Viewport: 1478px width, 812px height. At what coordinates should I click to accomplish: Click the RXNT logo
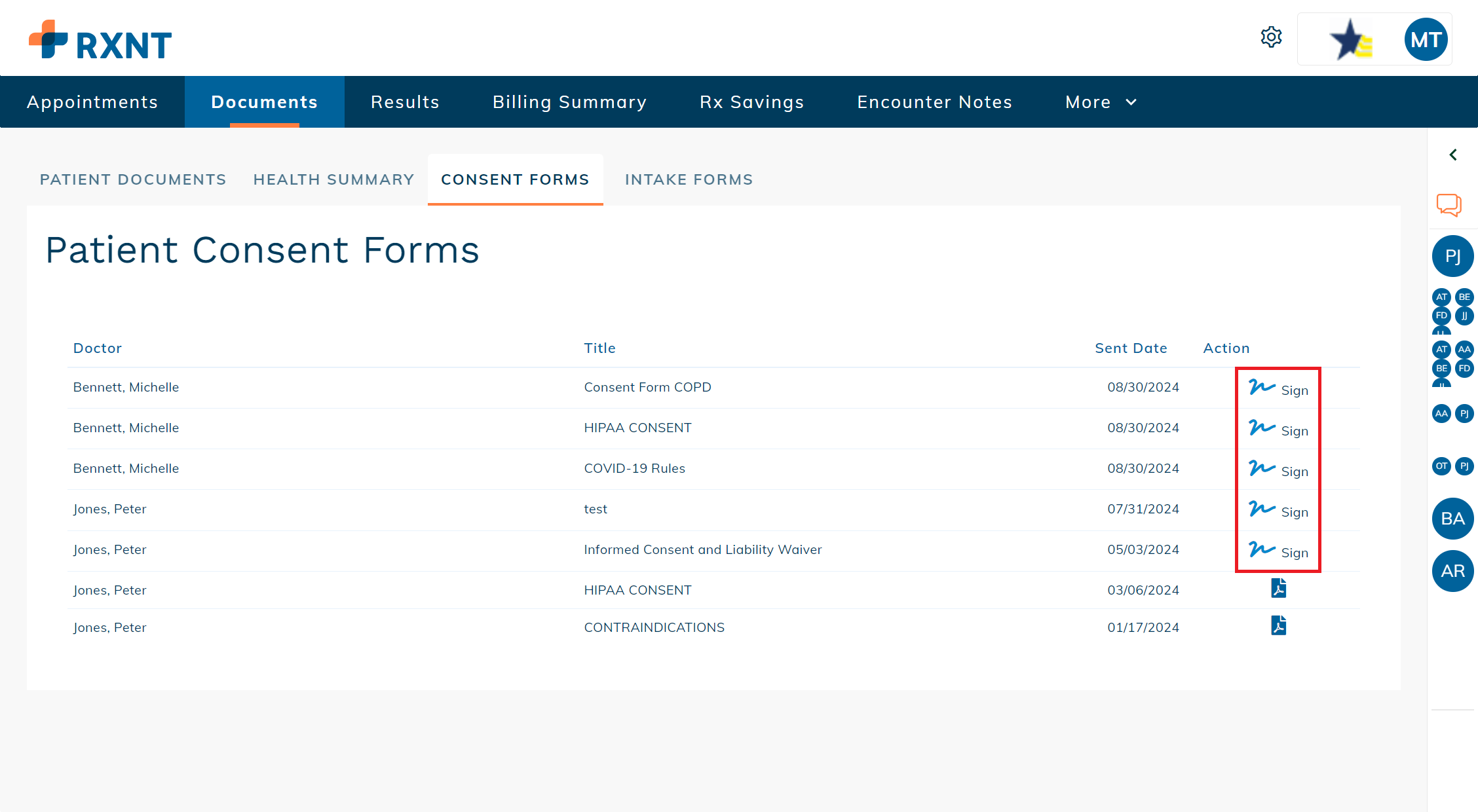tap(100, 40)
